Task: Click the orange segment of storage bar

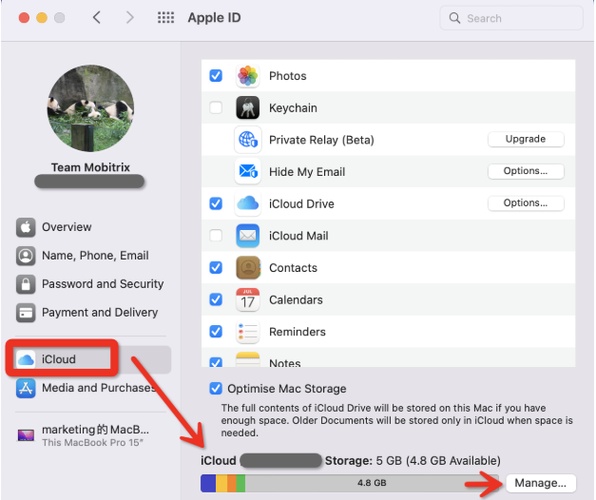Action: 231,483
